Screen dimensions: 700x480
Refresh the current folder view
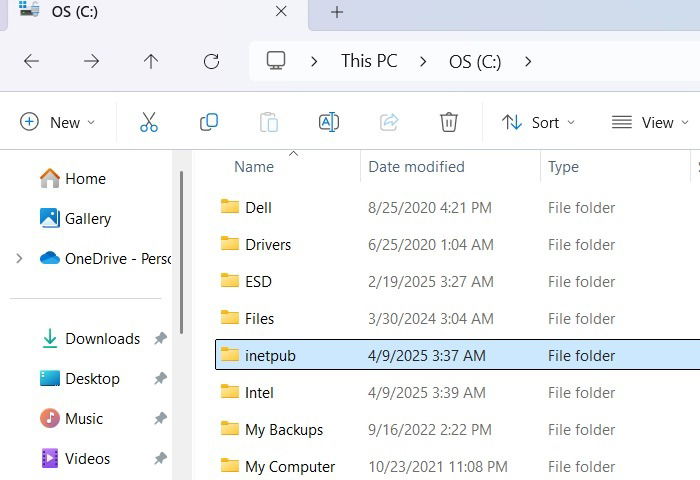[x=211, y=61]
